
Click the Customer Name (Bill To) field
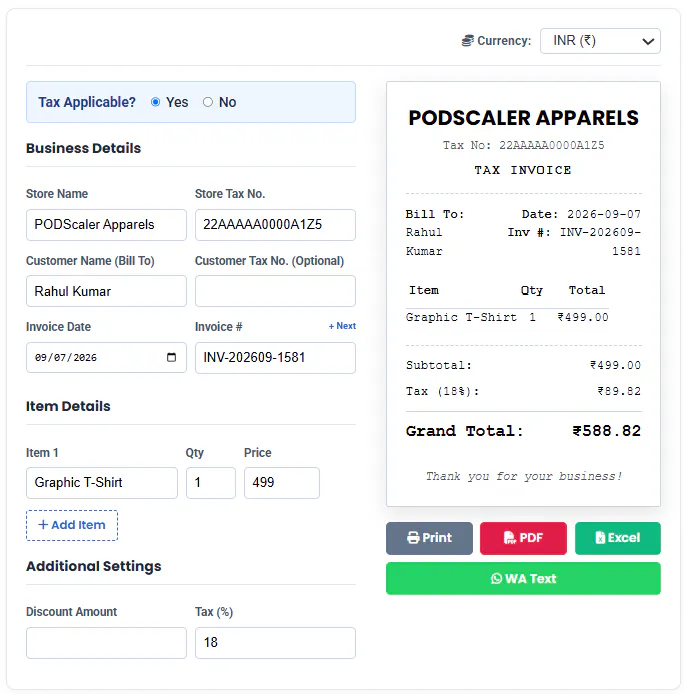coord(106,291)
